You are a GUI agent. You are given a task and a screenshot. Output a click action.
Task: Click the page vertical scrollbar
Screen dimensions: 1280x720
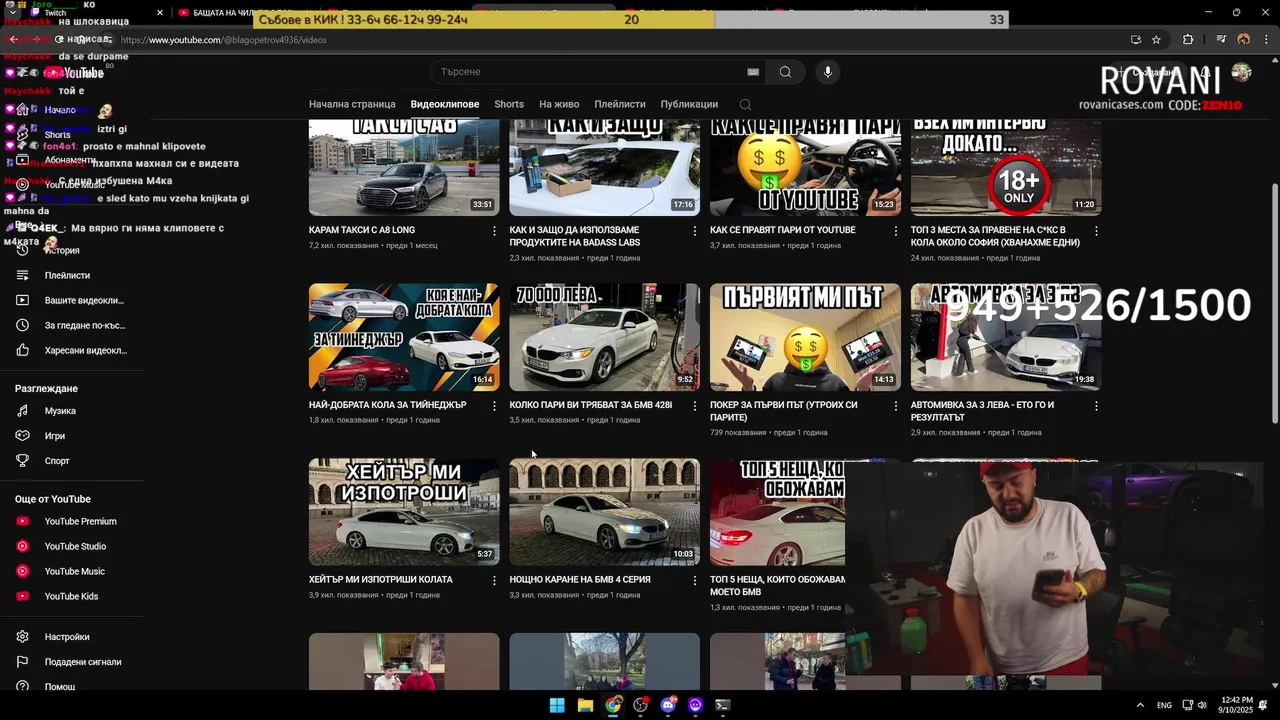pyautogui.click(x=1274, y=303)
